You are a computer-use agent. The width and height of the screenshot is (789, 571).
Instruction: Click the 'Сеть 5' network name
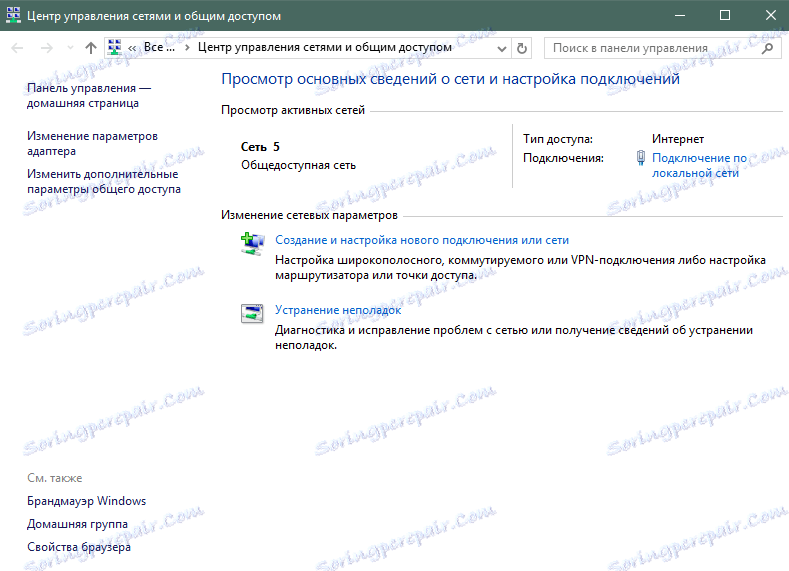(260, 147)
